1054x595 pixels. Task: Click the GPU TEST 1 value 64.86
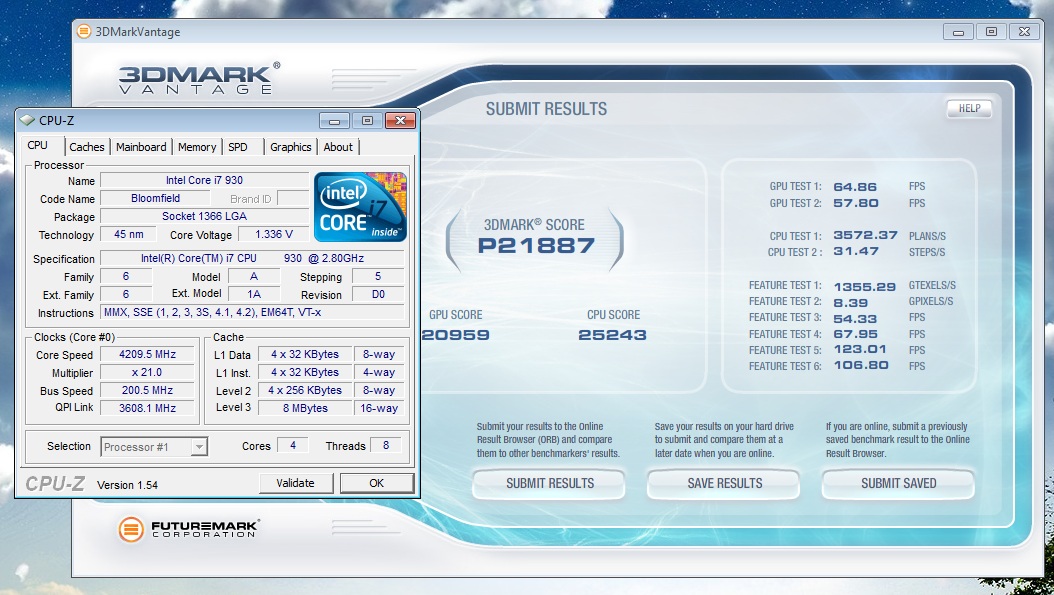(x=855, y=187)
